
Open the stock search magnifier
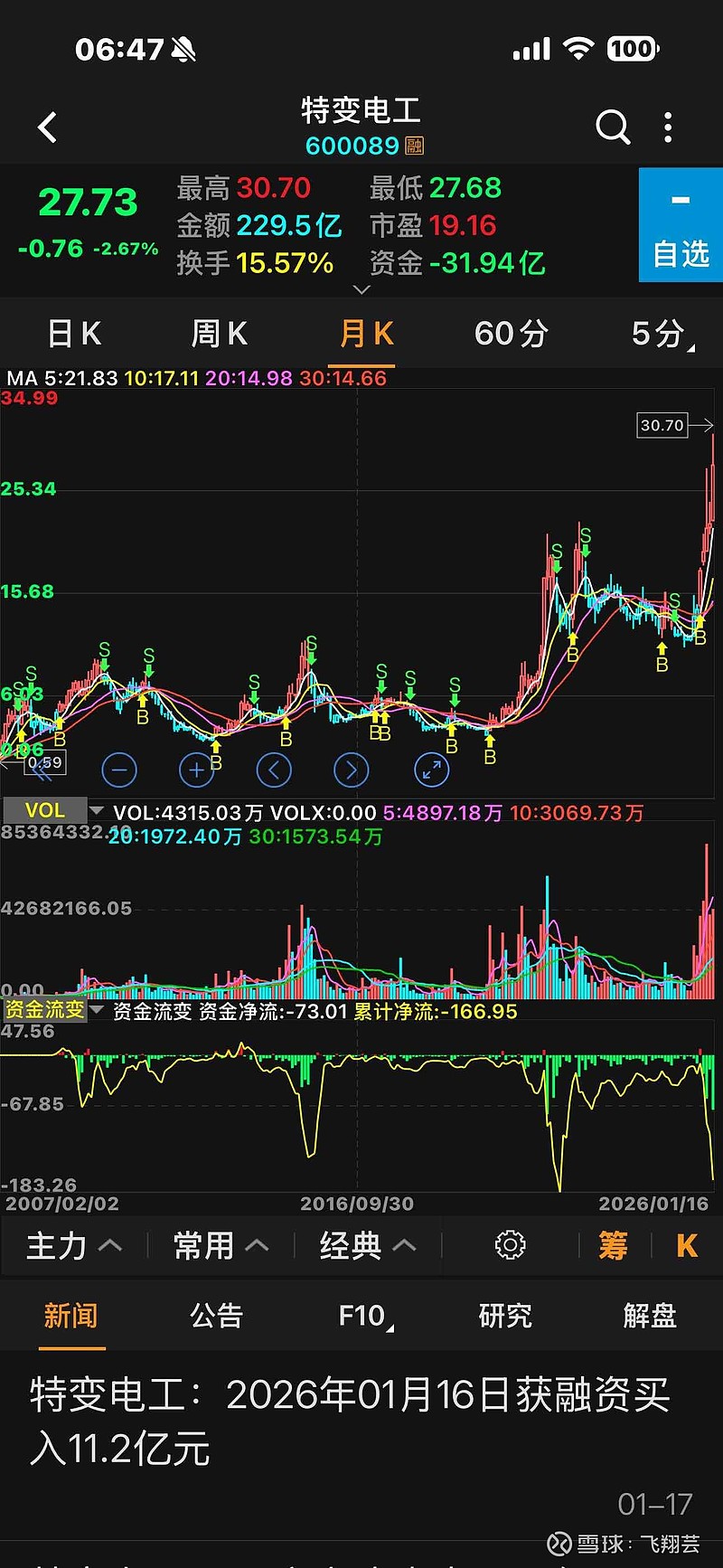613,128
